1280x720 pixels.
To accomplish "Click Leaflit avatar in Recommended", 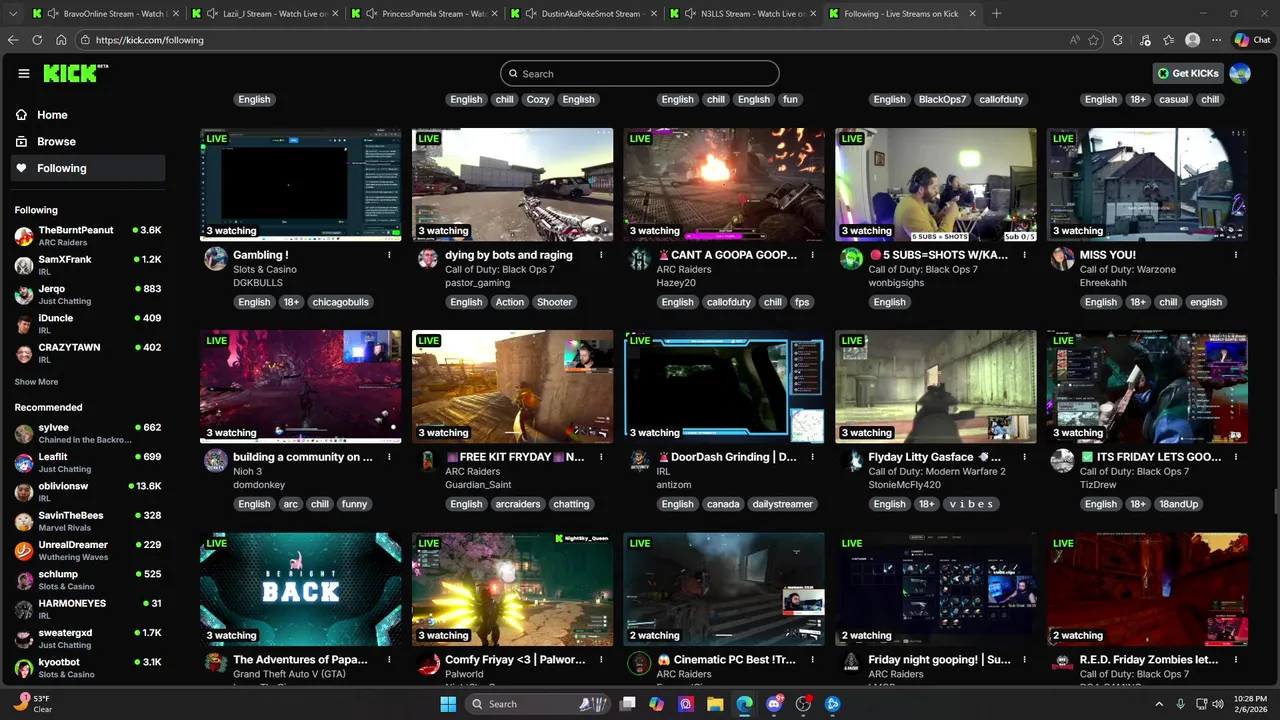I will (24, 463).
